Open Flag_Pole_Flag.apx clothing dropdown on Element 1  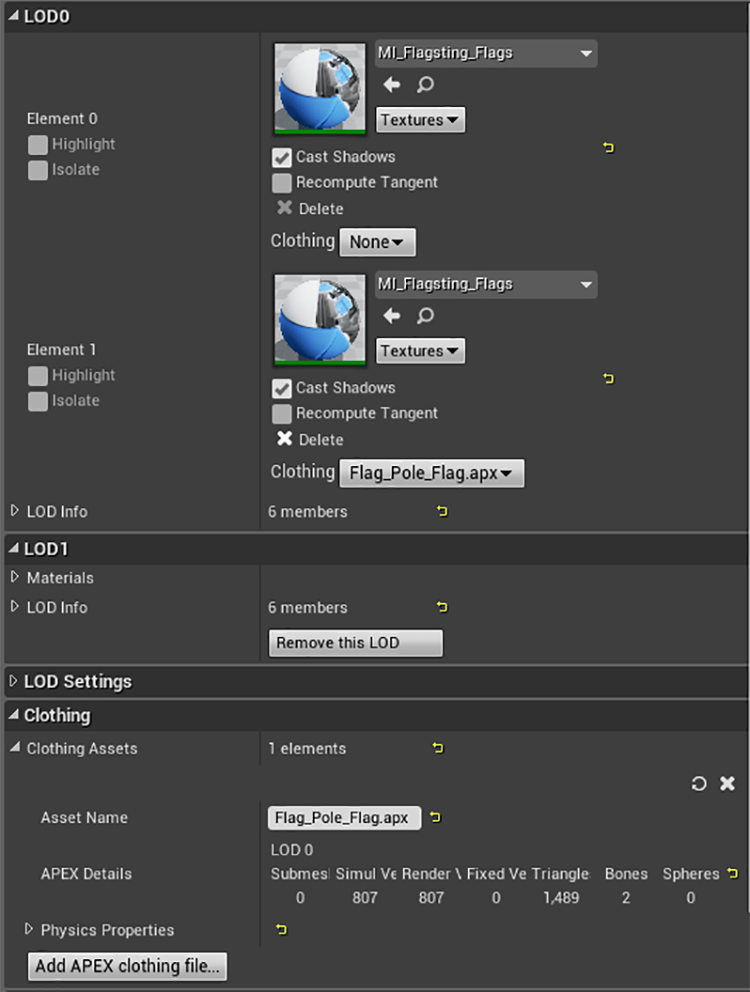(432, 473)
